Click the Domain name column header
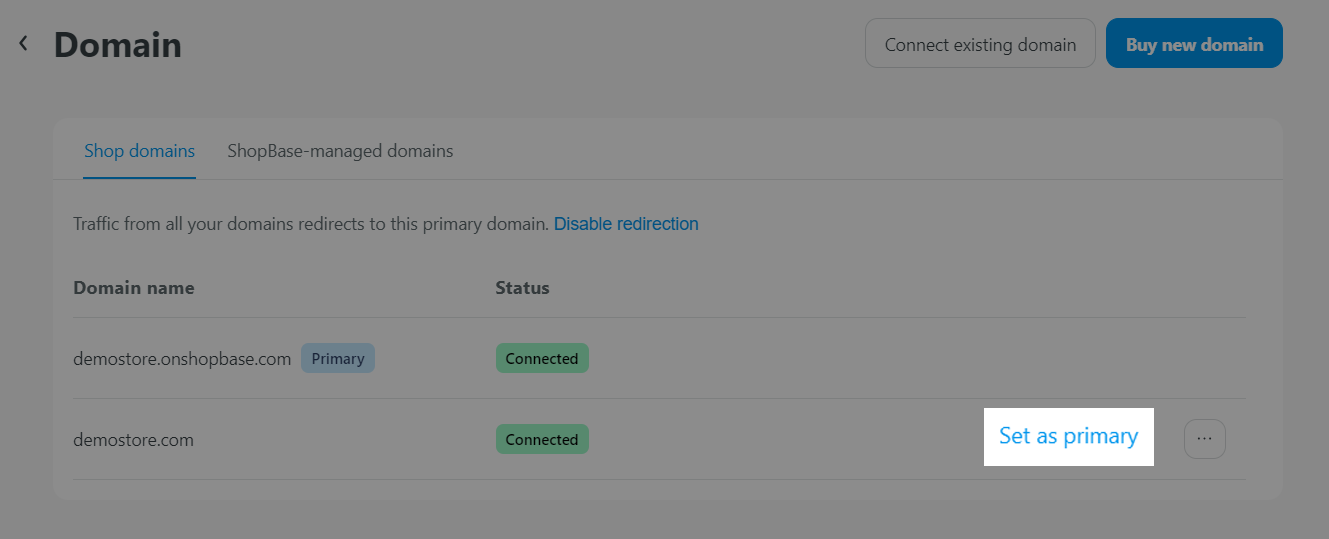The height and width of the screenshot is (539, 1329). (x=134, y=288)
